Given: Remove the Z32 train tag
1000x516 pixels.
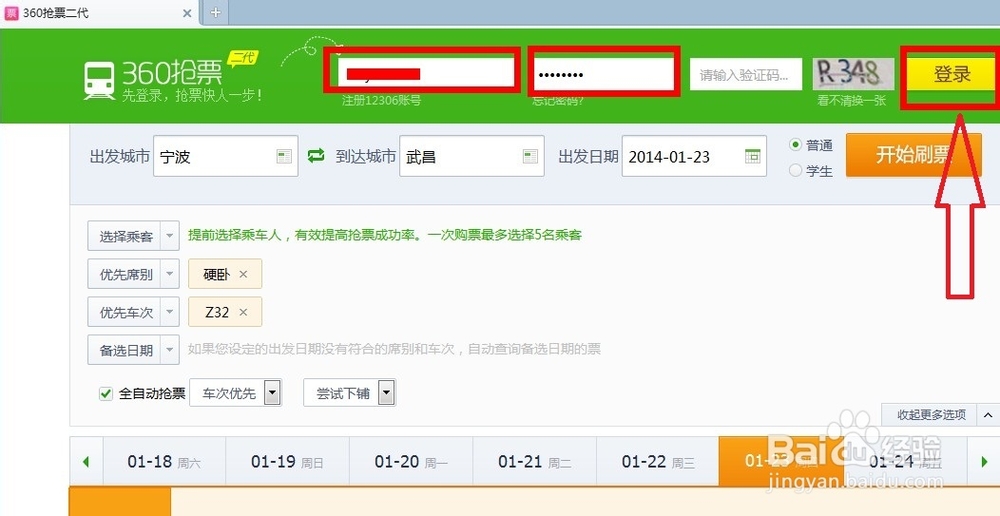Looking at the screenshot, I should click(x=243, y=312).
